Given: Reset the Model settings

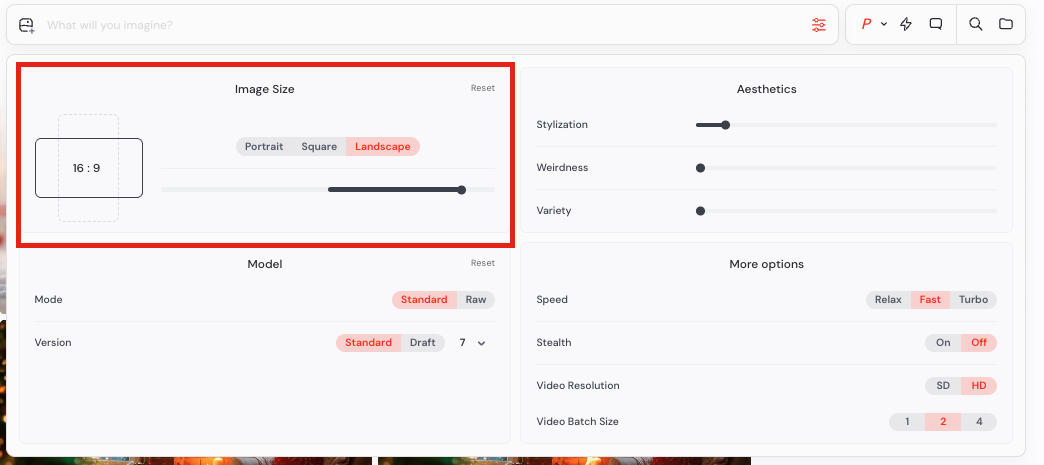Looking at the screenshot, I should click(482, 263).
